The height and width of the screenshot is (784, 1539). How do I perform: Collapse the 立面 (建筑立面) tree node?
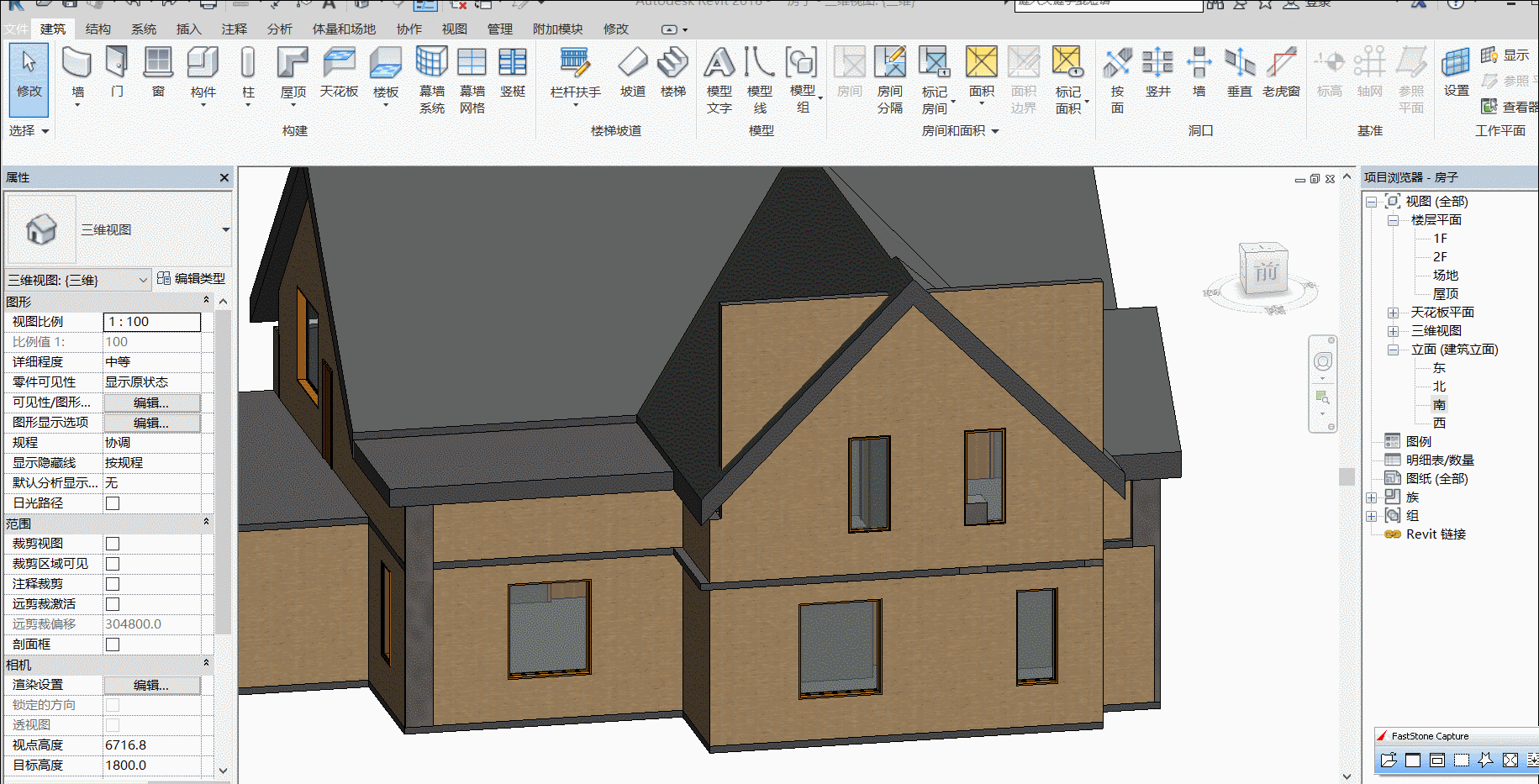1393,350
